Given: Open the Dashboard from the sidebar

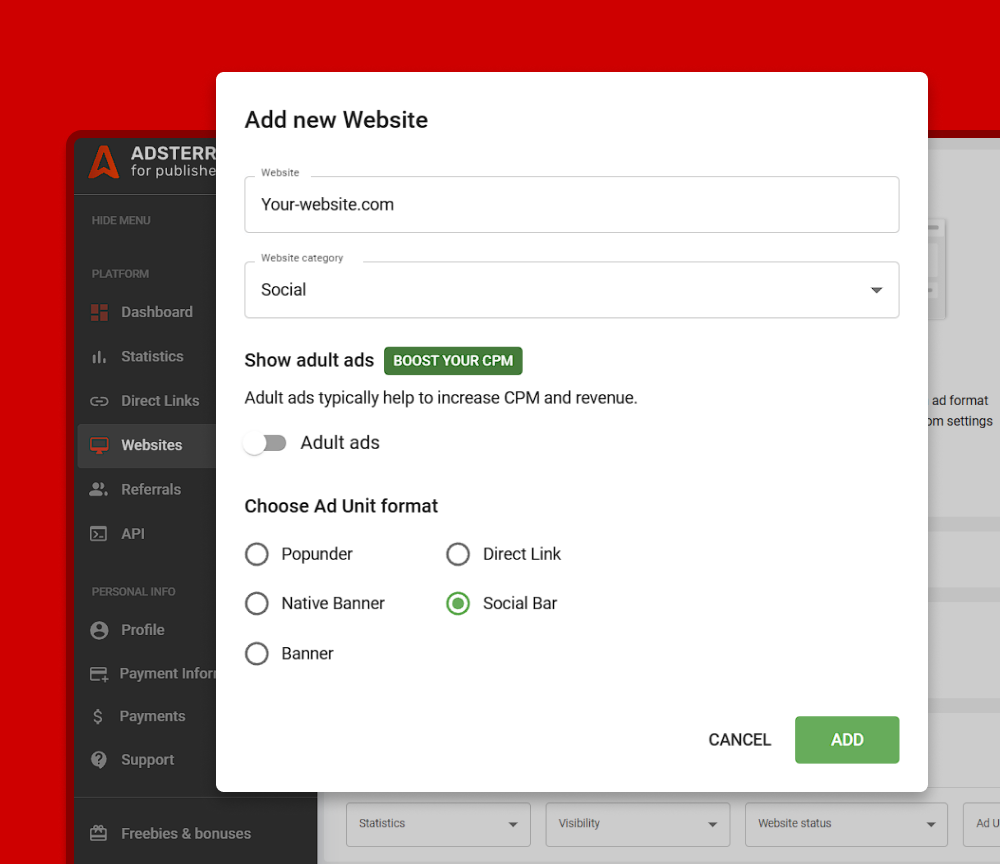Looking at the screenshot, I should 99,311.
